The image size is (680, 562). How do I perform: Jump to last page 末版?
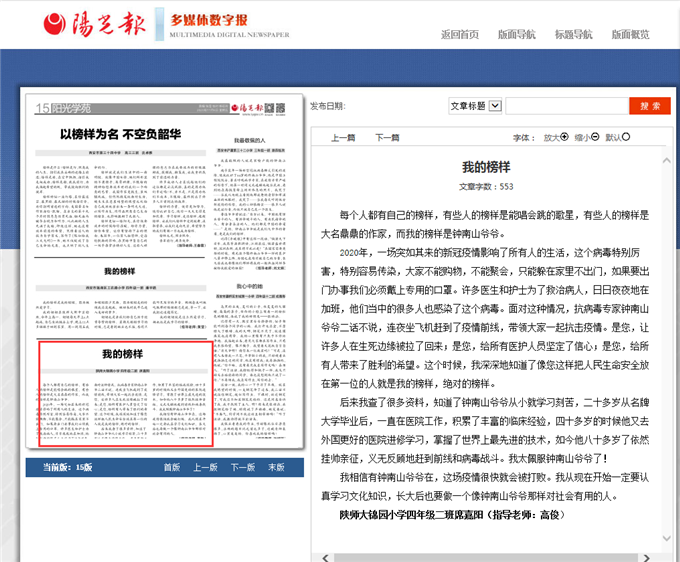tap(276, 467)
